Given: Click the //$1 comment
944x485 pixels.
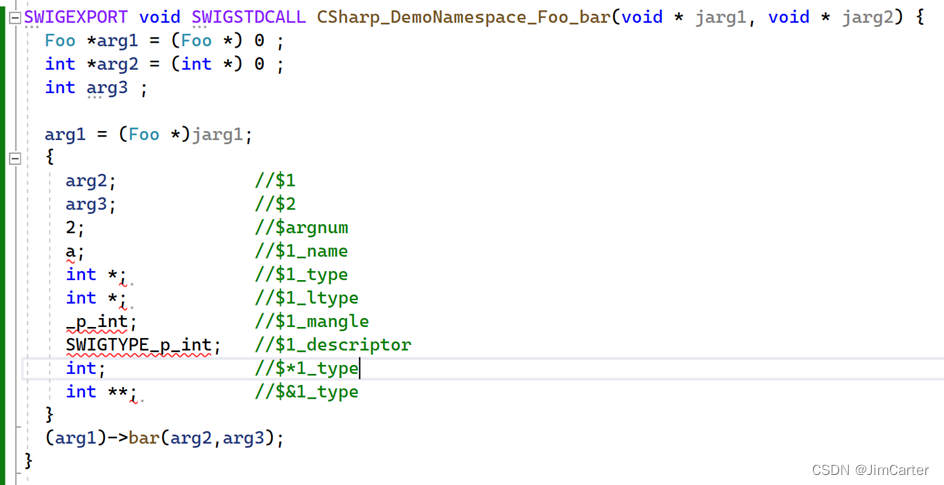Looking at the screenshot, I should point(275,180).
